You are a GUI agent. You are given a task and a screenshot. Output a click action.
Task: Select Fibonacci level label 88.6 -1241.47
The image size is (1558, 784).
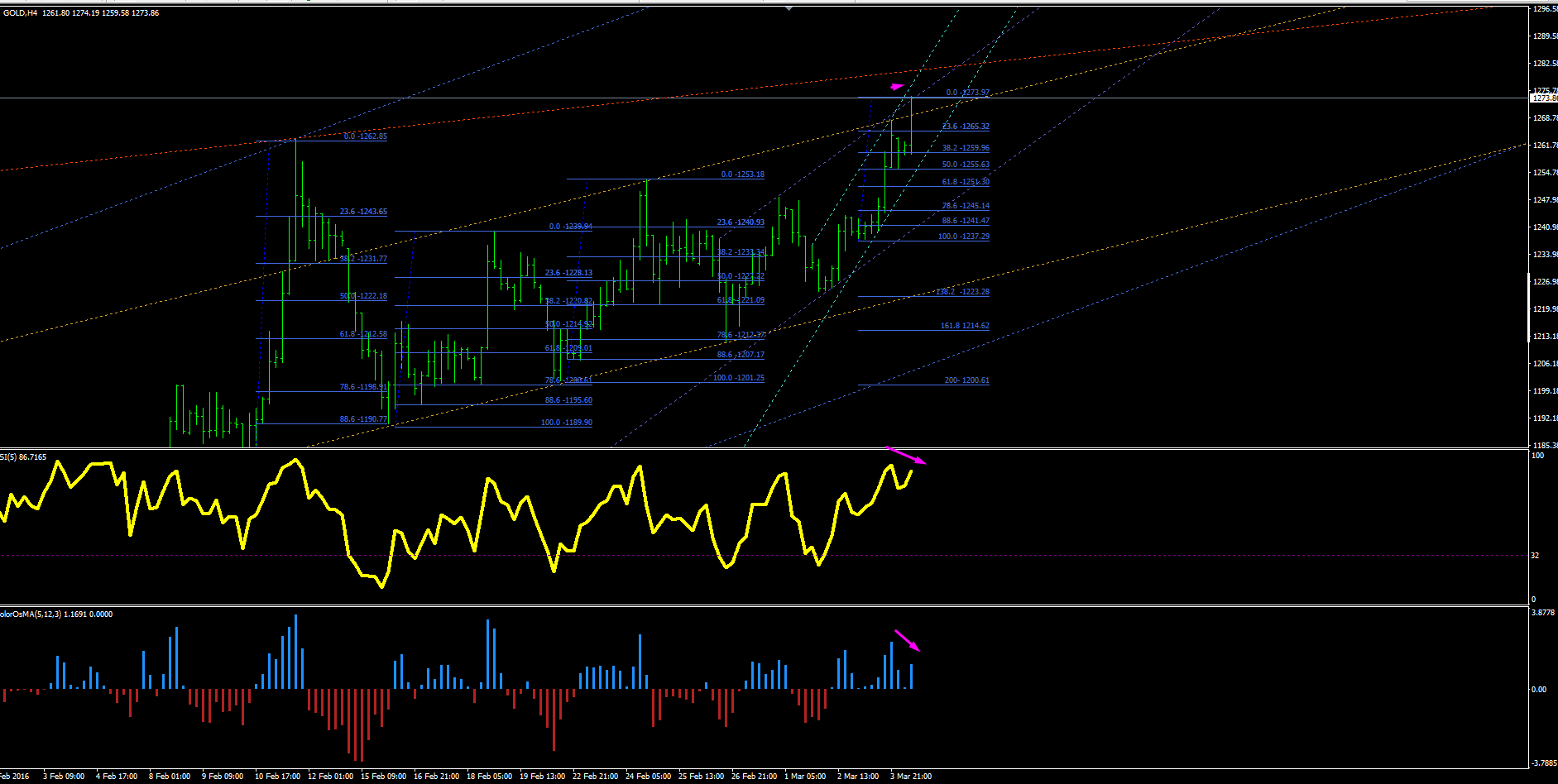point(966,221)
